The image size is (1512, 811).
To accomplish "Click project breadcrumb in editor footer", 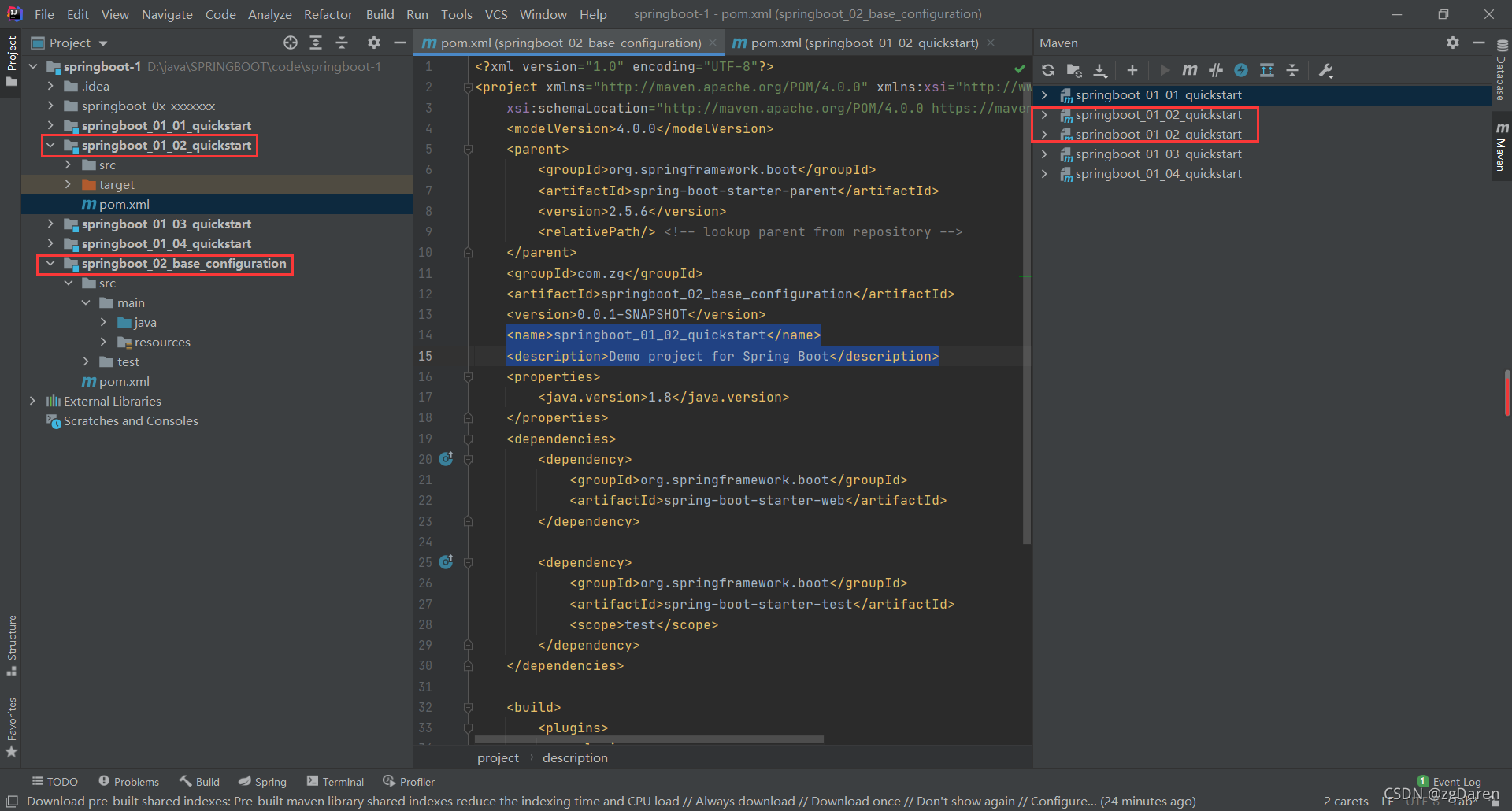I will coord(498,757).
